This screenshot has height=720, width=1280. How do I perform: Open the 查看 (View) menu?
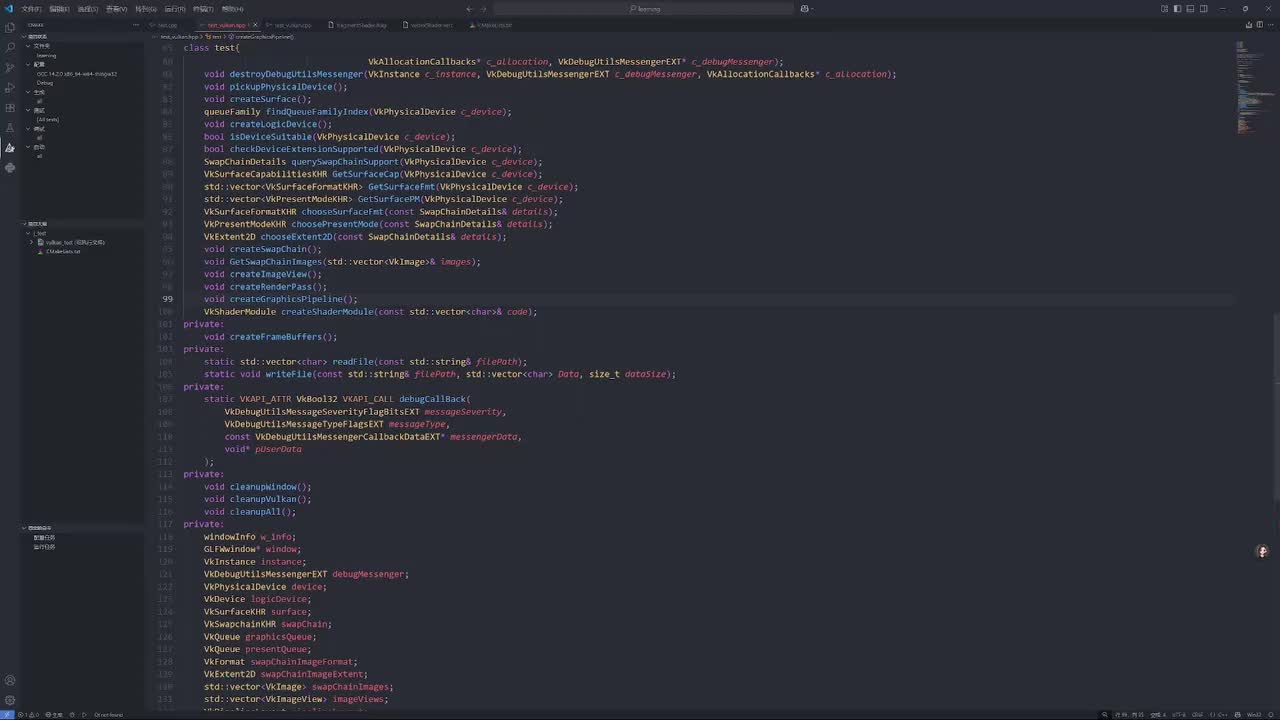tap(116, 9)
